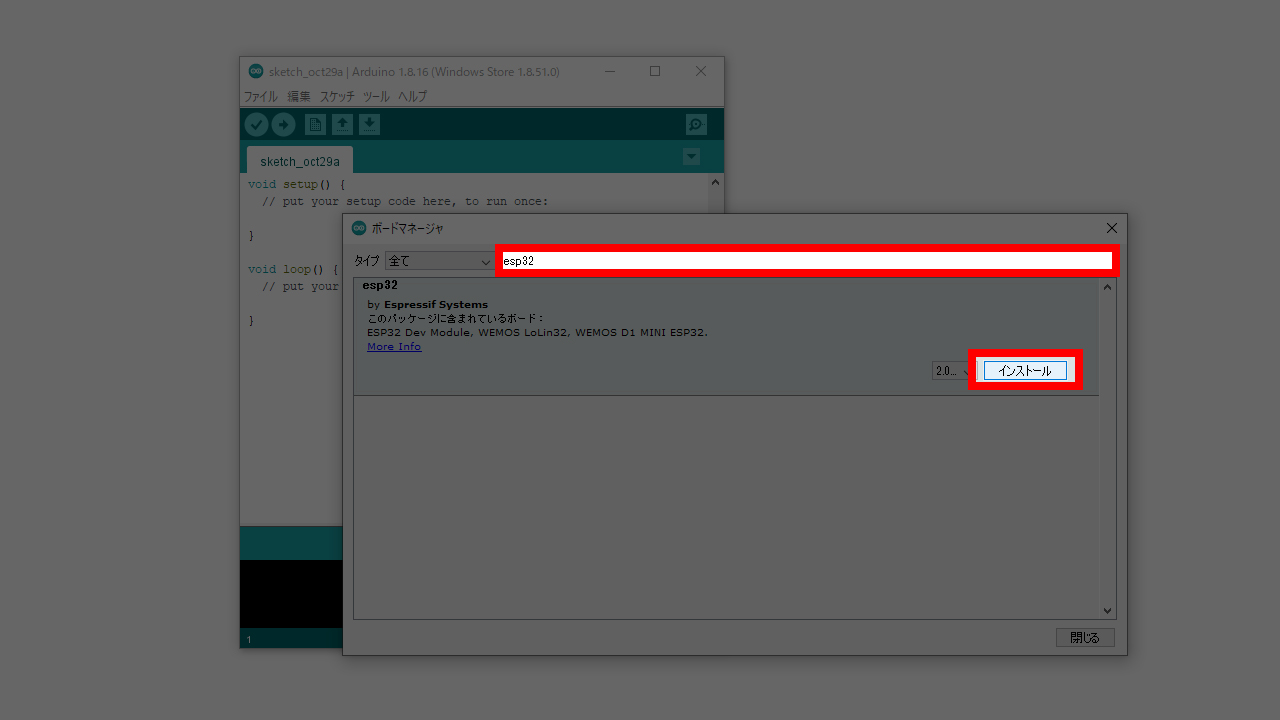Select the sketch_oct29a tab
This screenshot has height=720, width=1280.
pos(300,161)
